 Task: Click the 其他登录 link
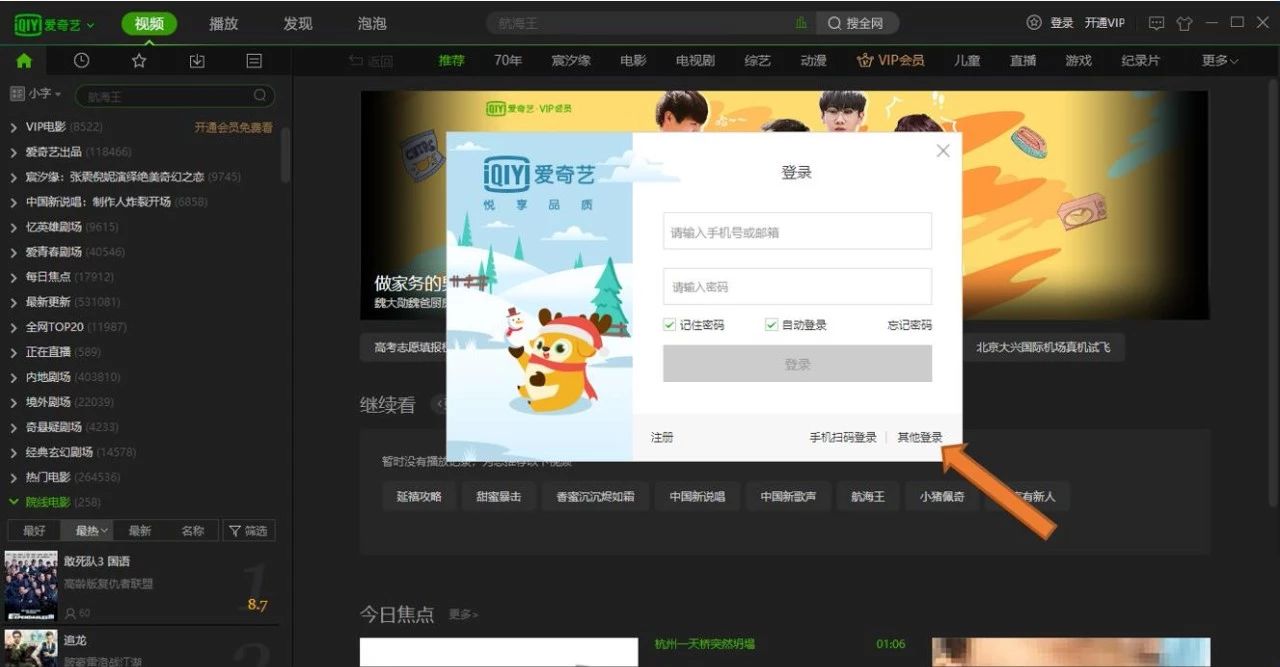(x=920, y=438)
